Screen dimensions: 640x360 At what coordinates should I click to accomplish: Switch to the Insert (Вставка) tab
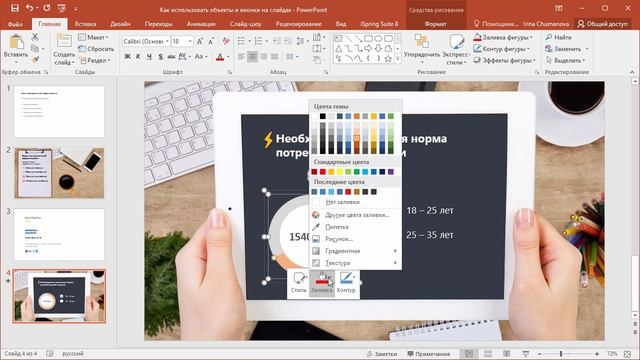tap(85, 24)
